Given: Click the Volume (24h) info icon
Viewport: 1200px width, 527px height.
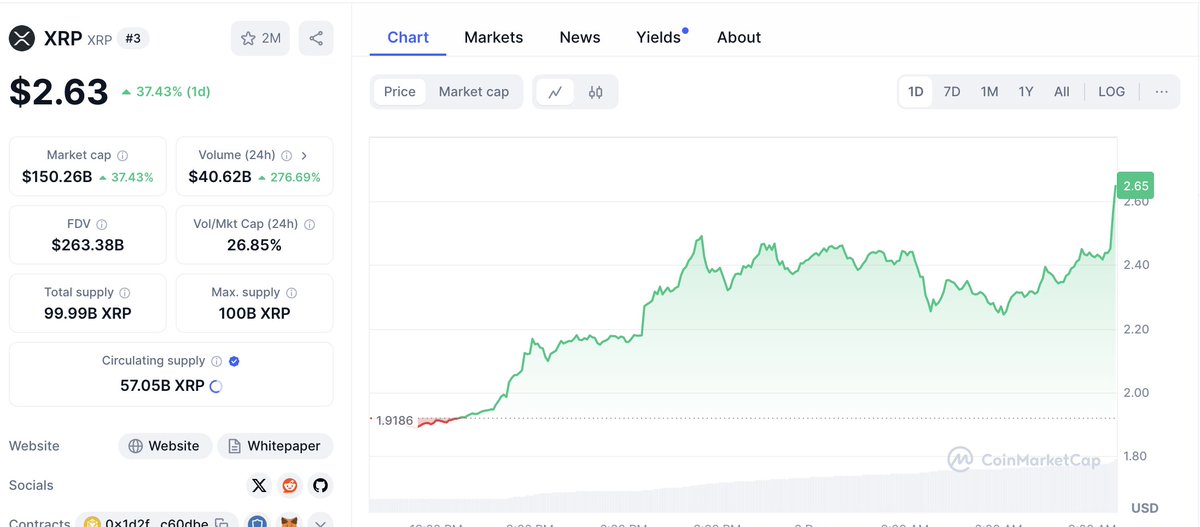Looking at the screenshot, I should tap(286, 156).
